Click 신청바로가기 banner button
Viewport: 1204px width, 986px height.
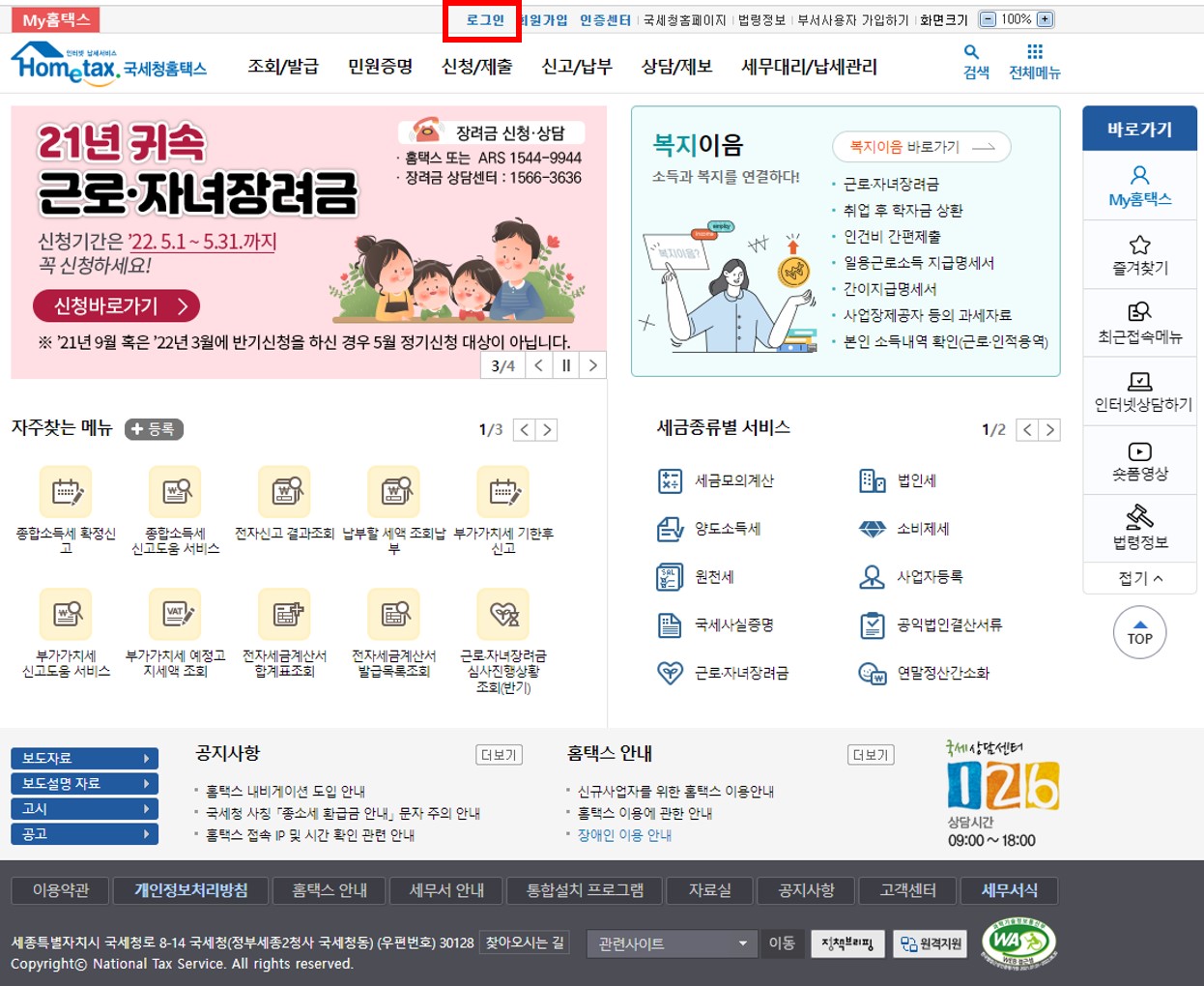point(117,306)
